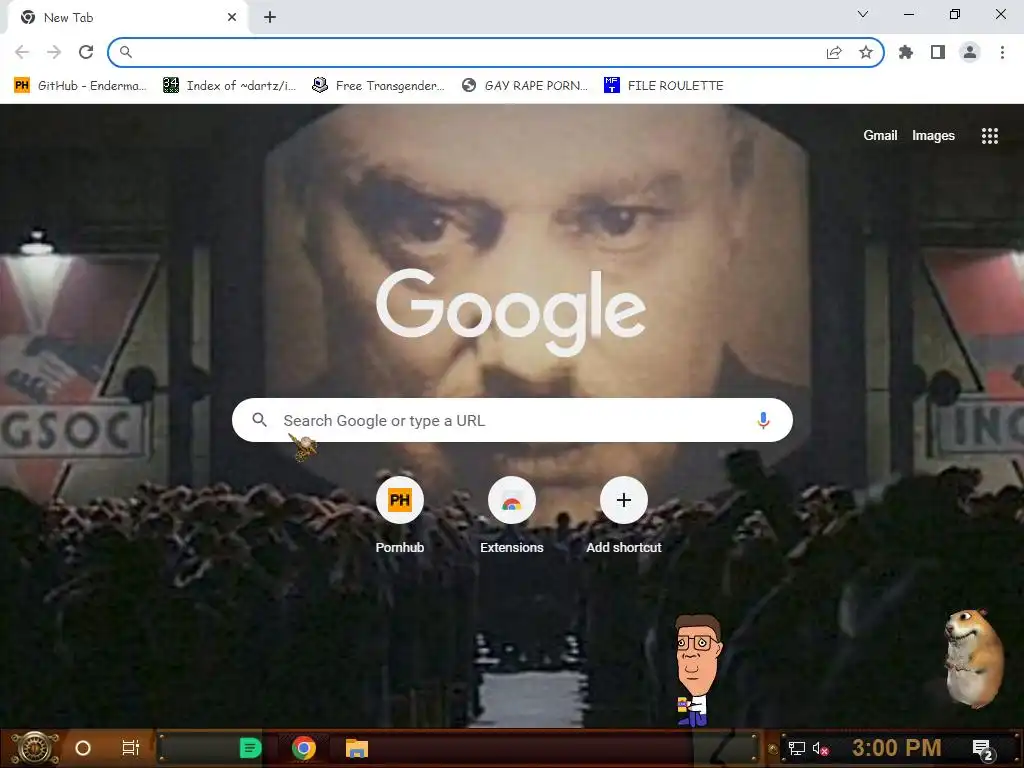Go back using the back arrow

pyautogui.click(x=22, y=52)
